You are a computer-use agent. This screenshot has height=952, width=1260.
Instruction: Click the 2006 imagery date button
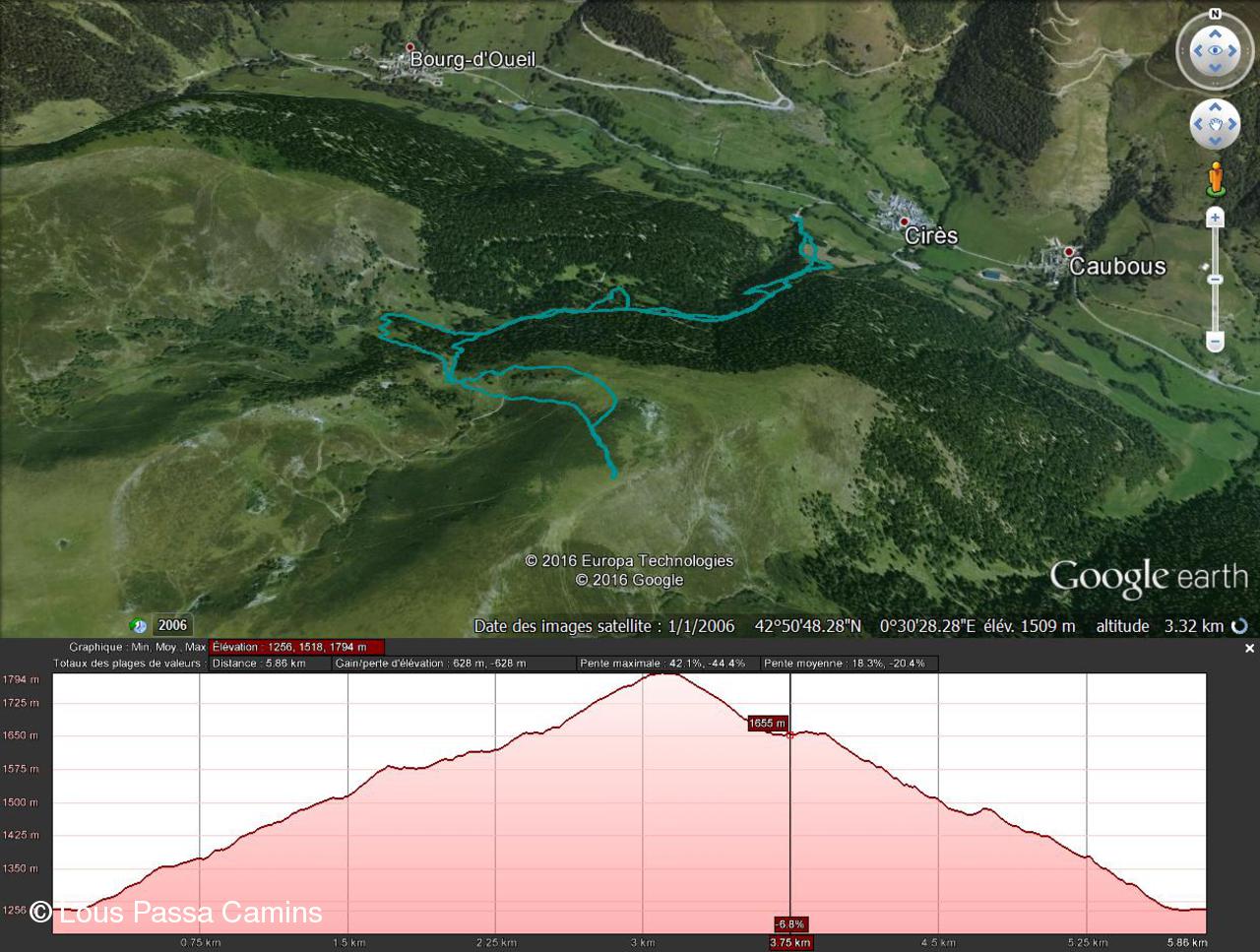coord(172,625)
